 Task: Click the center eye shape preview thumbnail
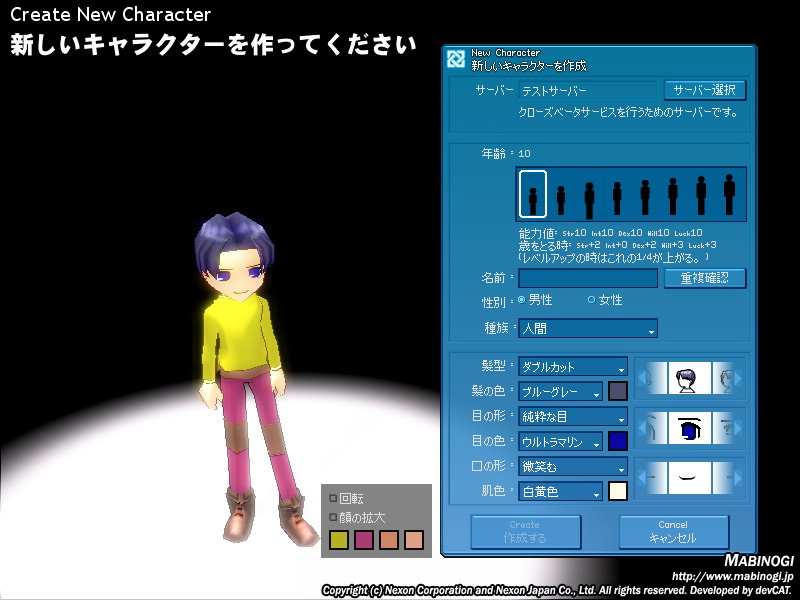(x=689, y=428)
